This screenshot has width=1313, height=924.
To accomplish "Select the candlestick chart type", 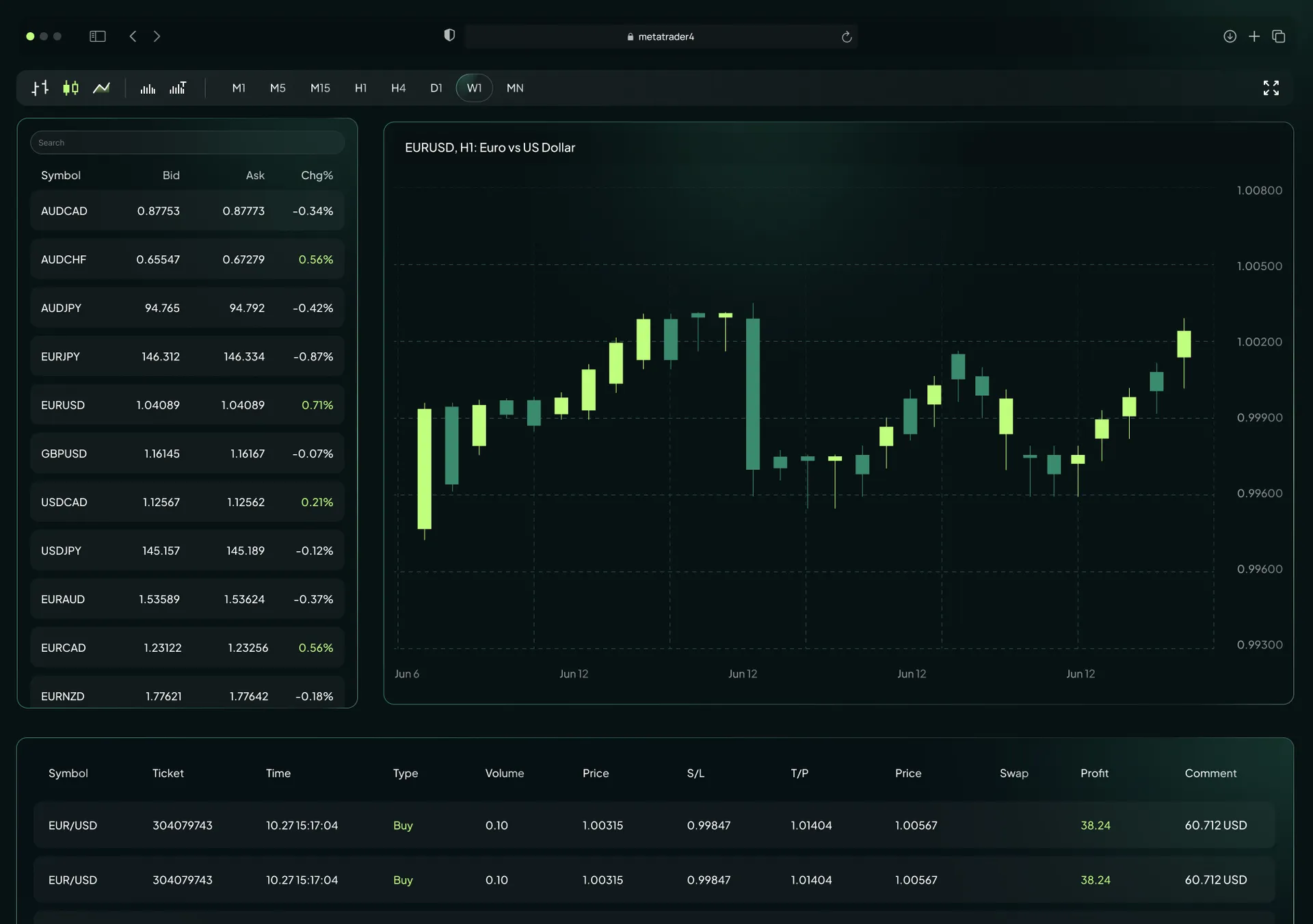I will [70, 88].
